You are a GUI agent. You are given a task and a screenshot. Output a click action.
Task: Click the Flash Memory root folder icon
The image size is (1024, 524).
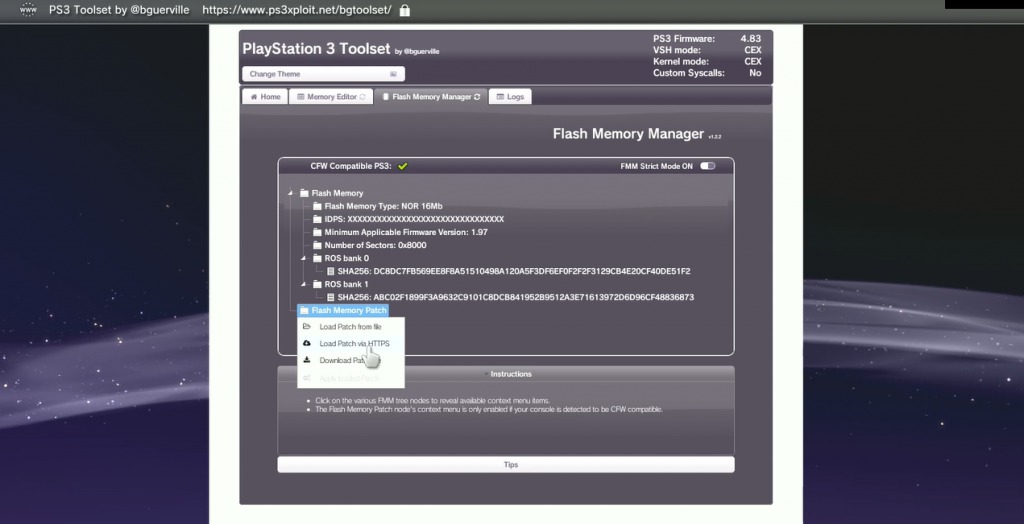point(304,193)
